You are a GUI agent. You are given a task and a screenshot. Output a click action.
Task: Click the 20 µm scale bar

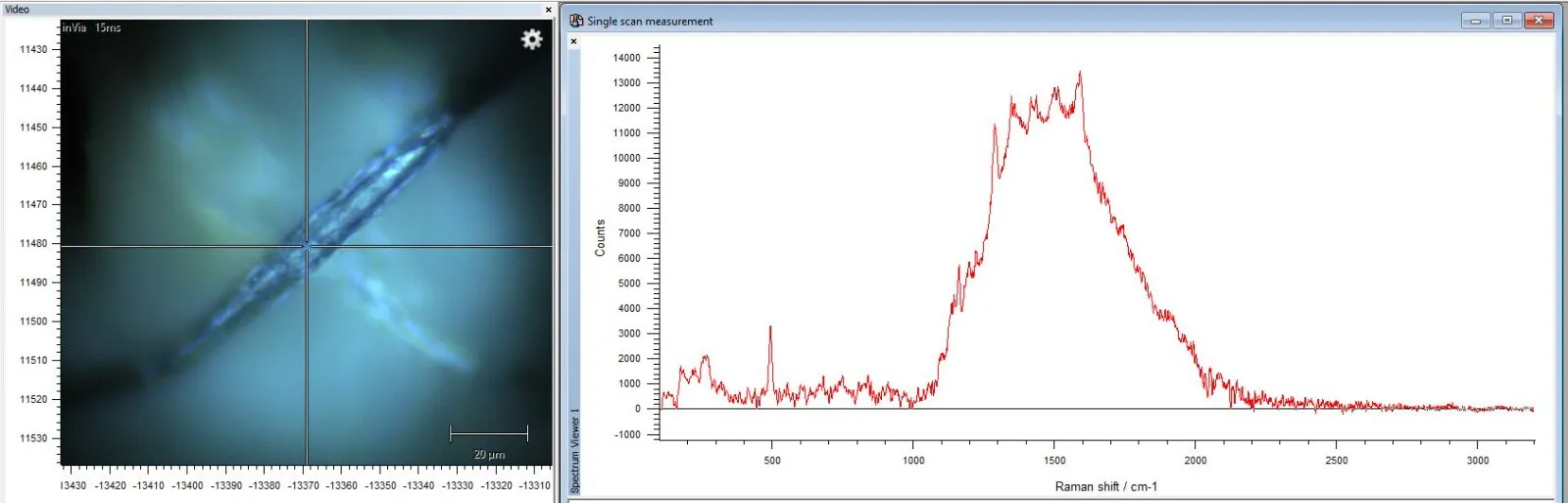coord(489,433)
